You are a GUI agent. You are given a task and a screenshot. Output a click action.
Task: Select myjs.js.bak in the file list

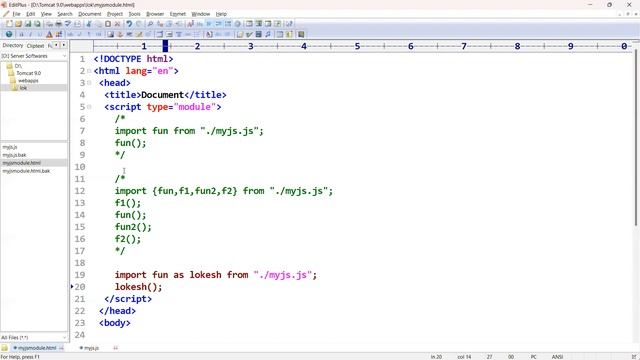tap(14, 155)
